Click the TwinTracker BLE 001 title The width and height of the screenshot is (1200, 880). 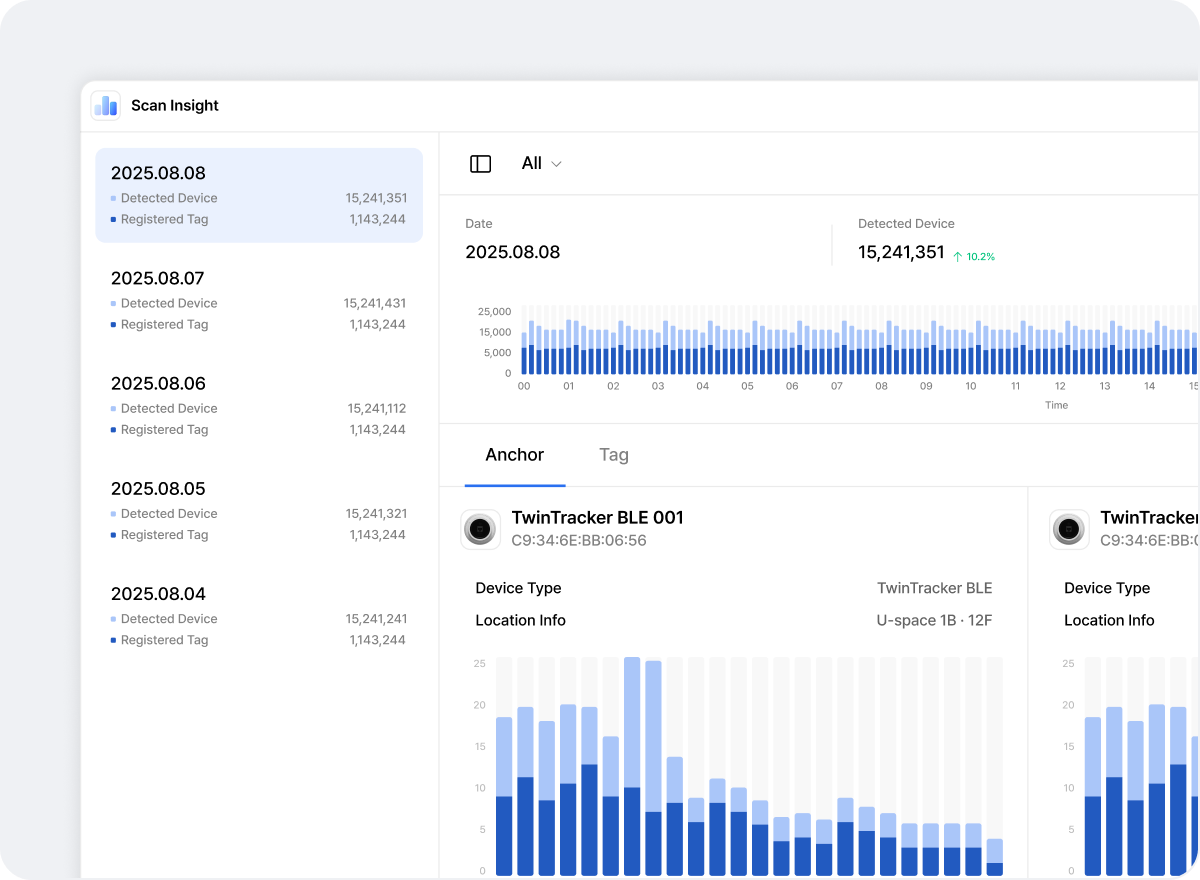tap(597, 517)
